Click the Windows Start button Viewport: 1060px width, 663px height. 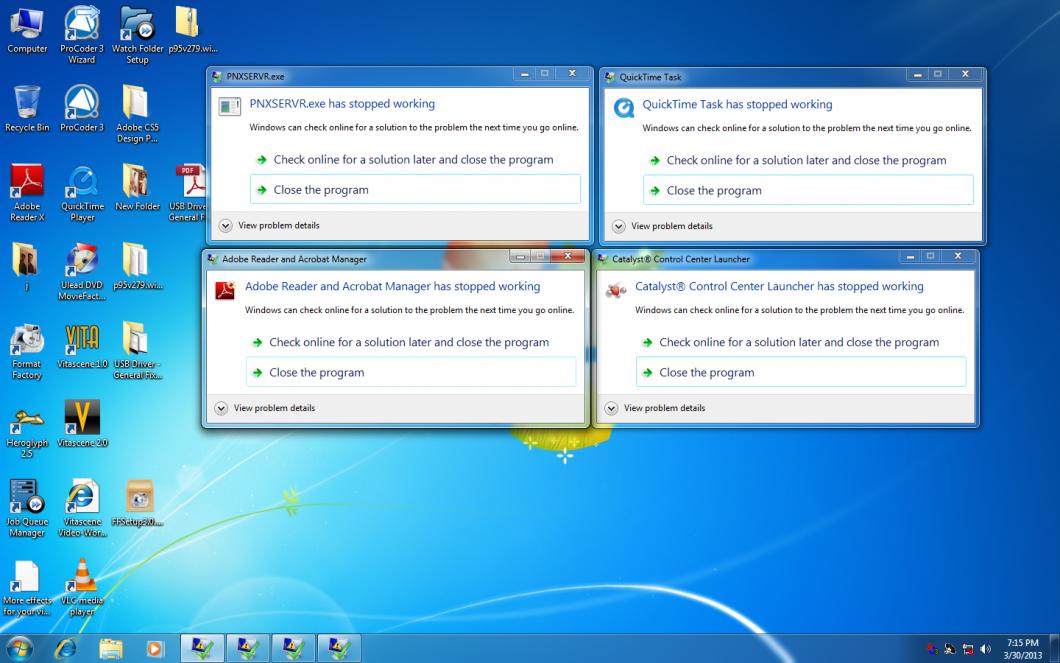20,648
